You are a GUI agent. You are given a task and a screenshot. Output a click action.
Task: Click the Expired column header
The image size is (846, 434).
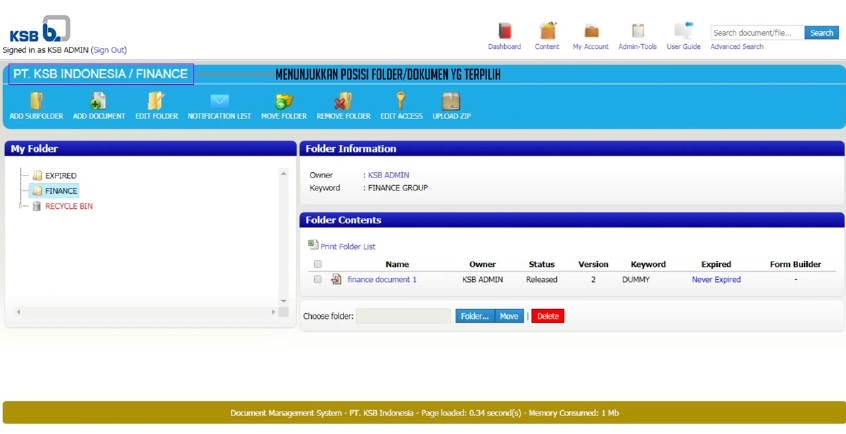716,265
